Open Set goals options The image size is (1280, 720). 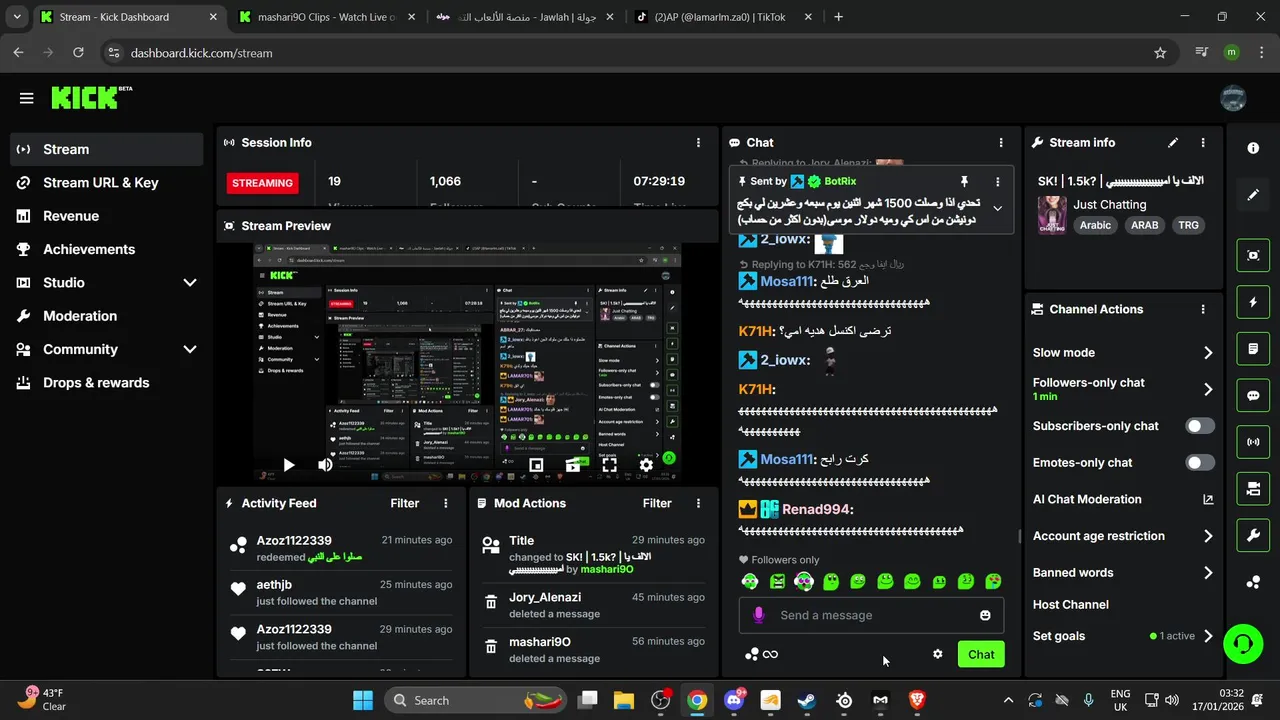point(1123,636)
